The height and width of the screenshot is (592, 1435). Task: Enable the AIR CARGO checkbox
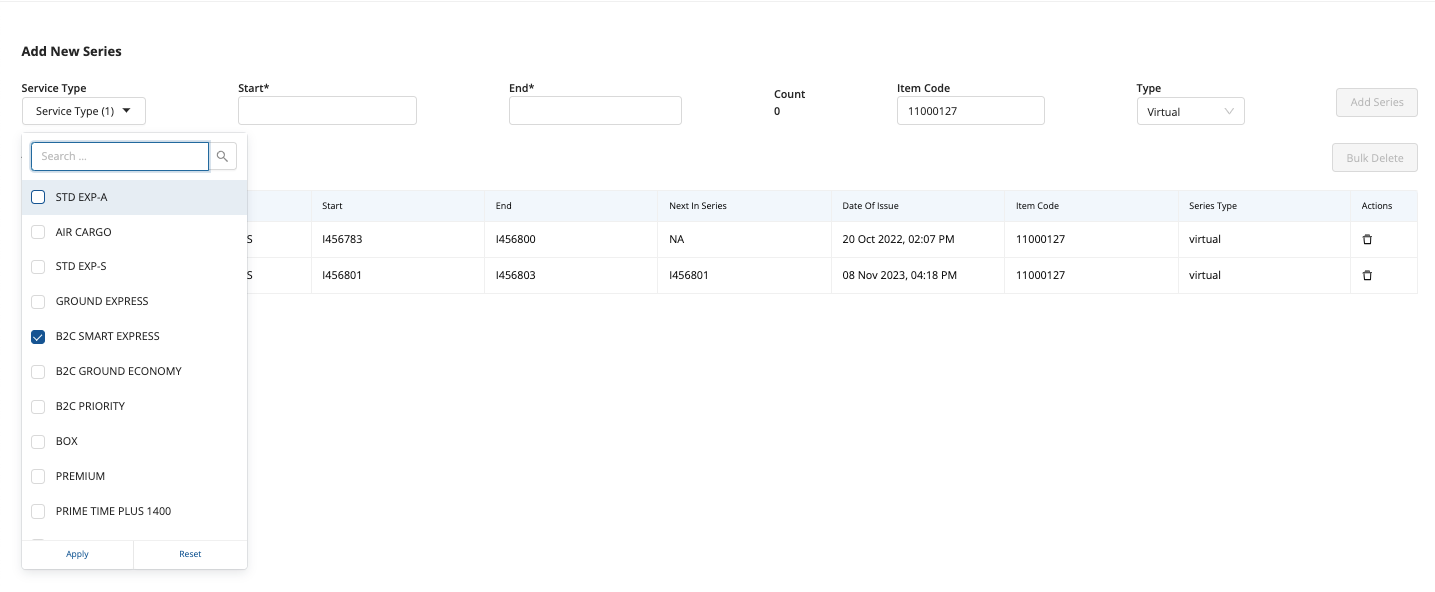pos(38,232)
